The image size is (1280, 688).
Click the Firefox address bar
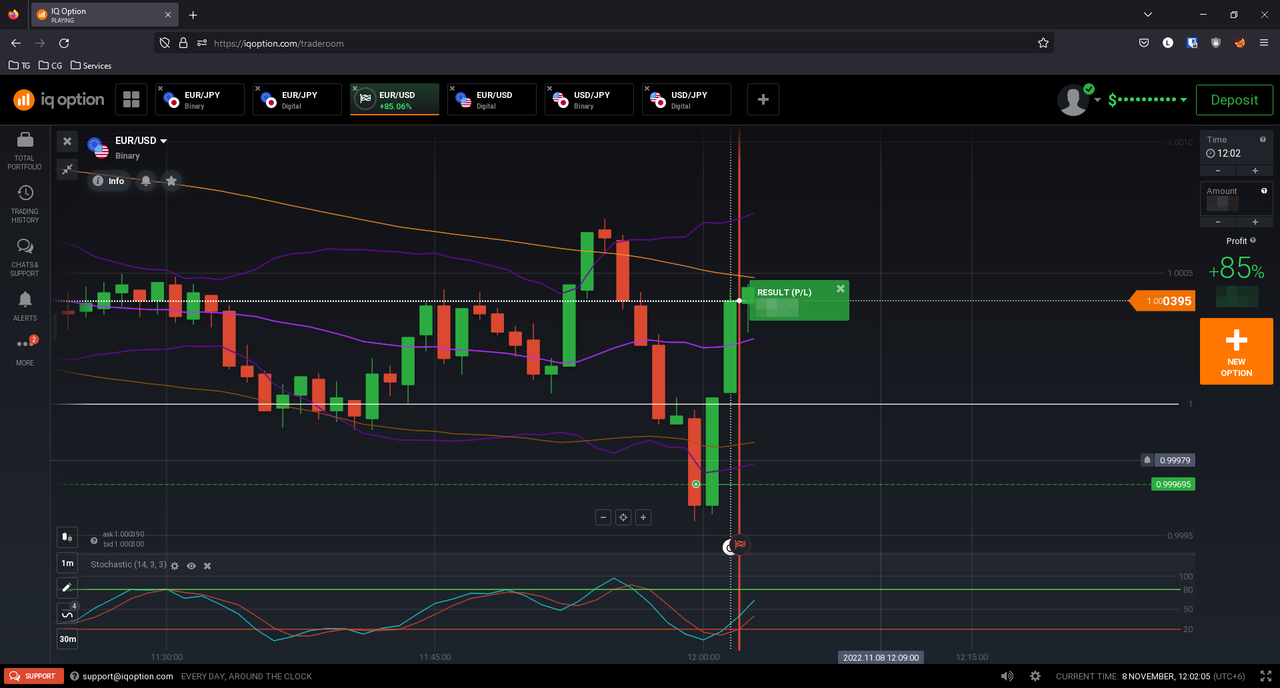[x=605, y=43]
